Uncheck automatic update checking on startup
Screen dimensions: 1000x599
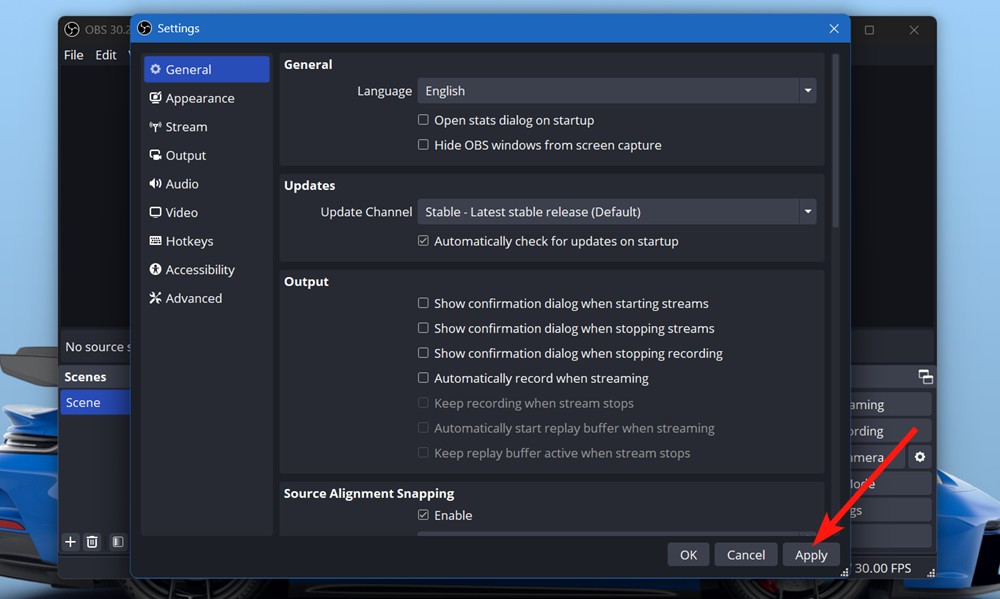point(423,240)
